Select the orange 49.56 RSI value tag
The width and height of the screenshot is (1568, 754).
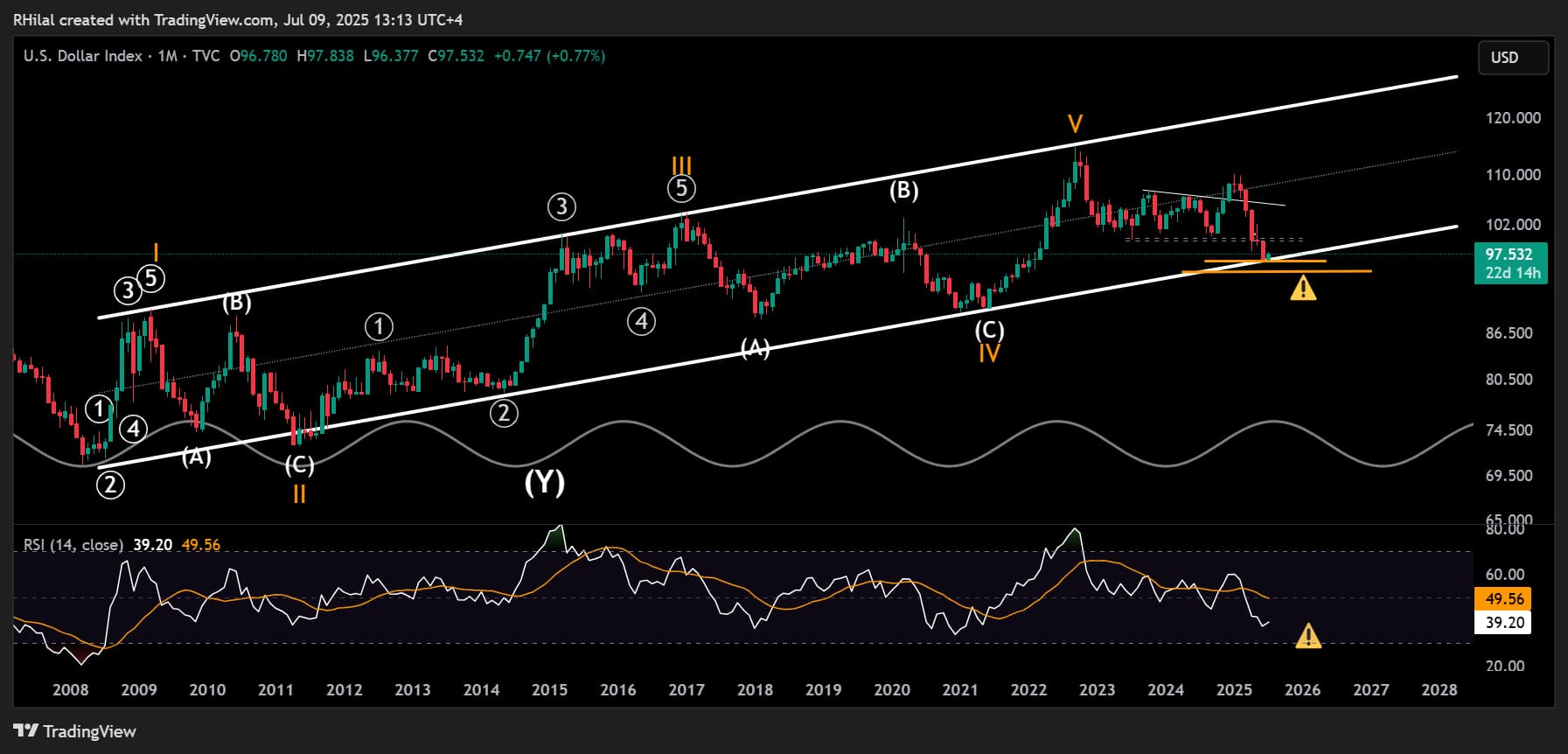click(1504, 599)
